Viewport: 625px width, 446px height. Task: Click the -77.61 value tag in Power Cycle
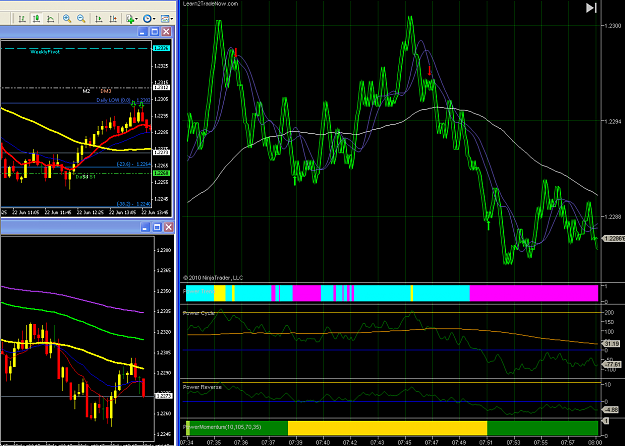(612, 364)
